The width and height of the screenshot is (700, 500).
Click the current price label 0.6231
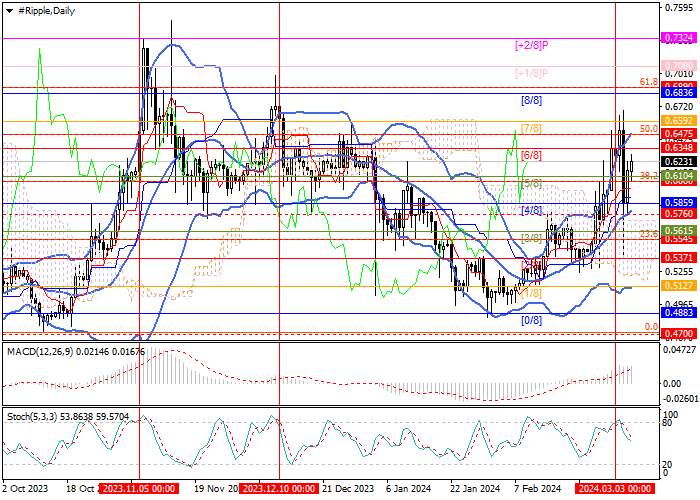[679, 162]
